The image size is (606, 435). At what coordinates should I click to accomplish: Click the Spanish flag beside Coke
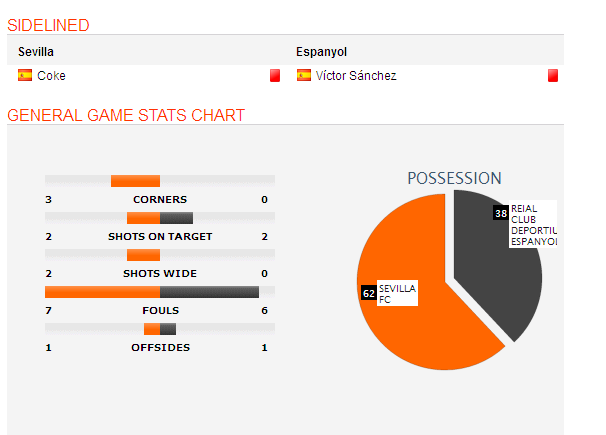click(25, 75)
